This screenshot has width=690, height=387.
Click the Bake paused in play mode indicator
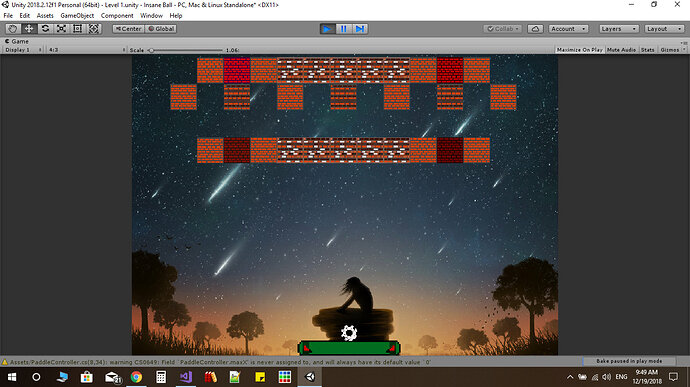click(x=629, y=361)
